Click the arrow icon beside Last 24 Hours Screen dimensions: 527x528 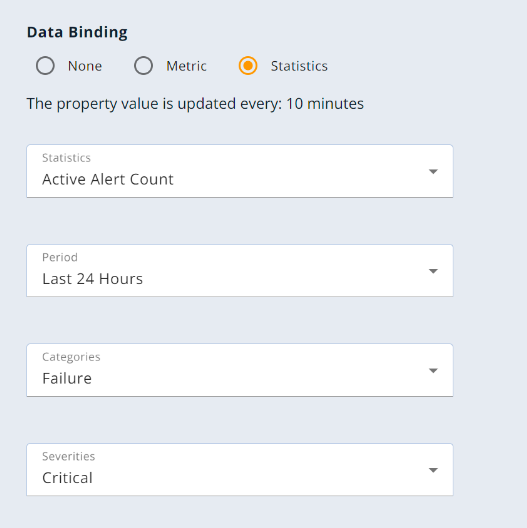pyautogui.click(x=433, y=271)
